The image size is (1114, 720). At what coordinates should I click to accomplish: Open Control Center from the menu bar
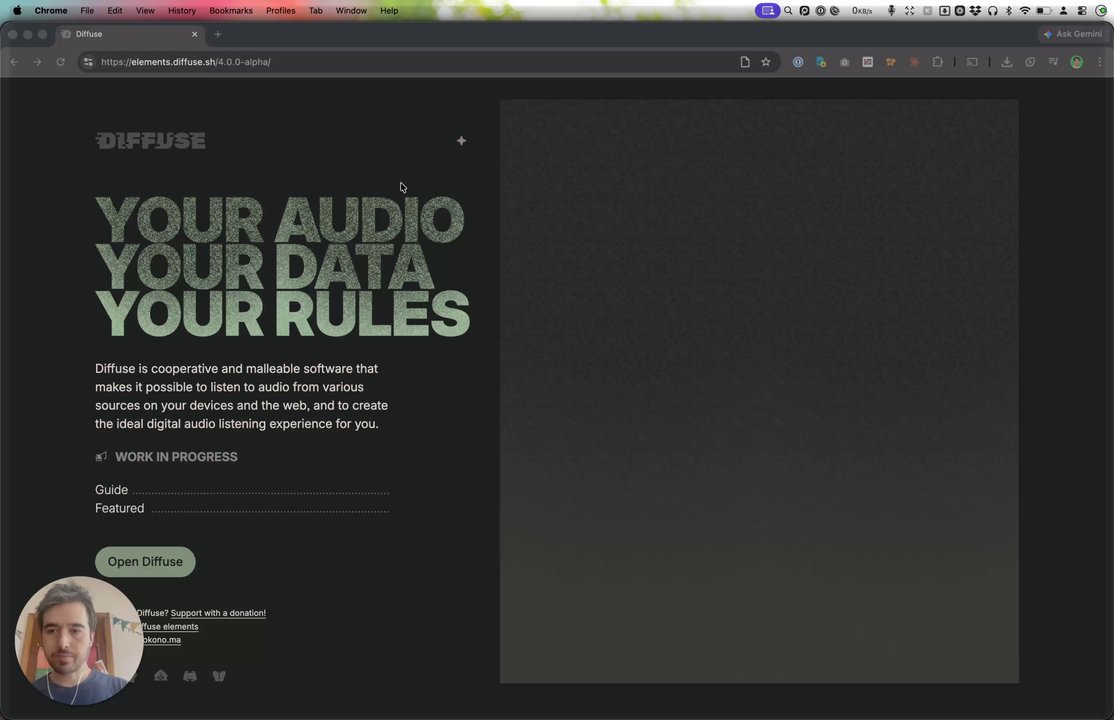tap(1082, 11)
